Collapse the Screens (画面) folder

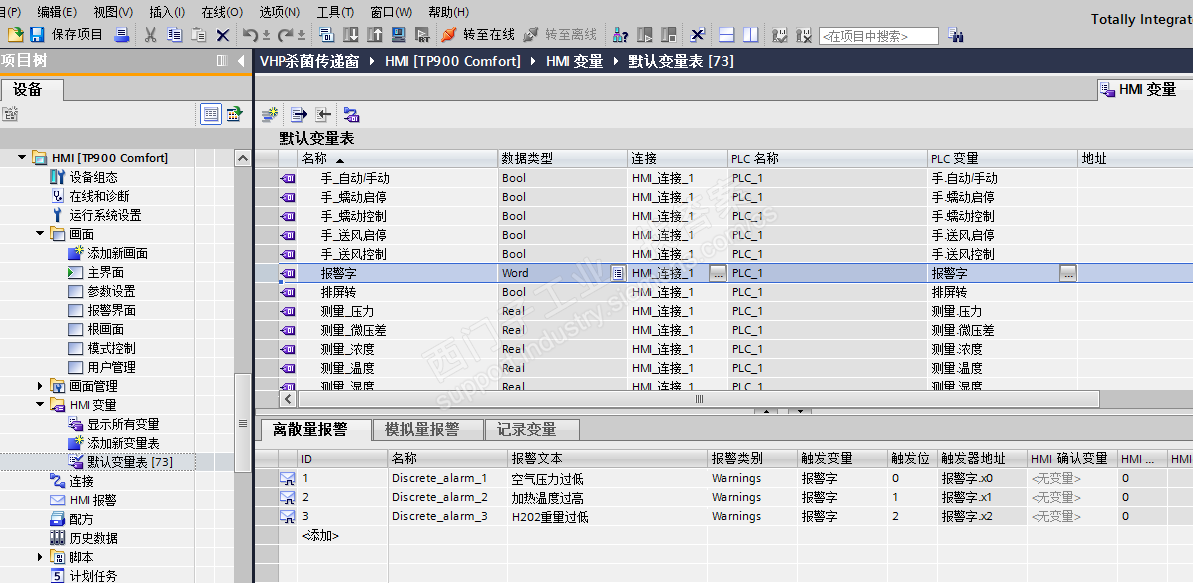pos(40,234)
